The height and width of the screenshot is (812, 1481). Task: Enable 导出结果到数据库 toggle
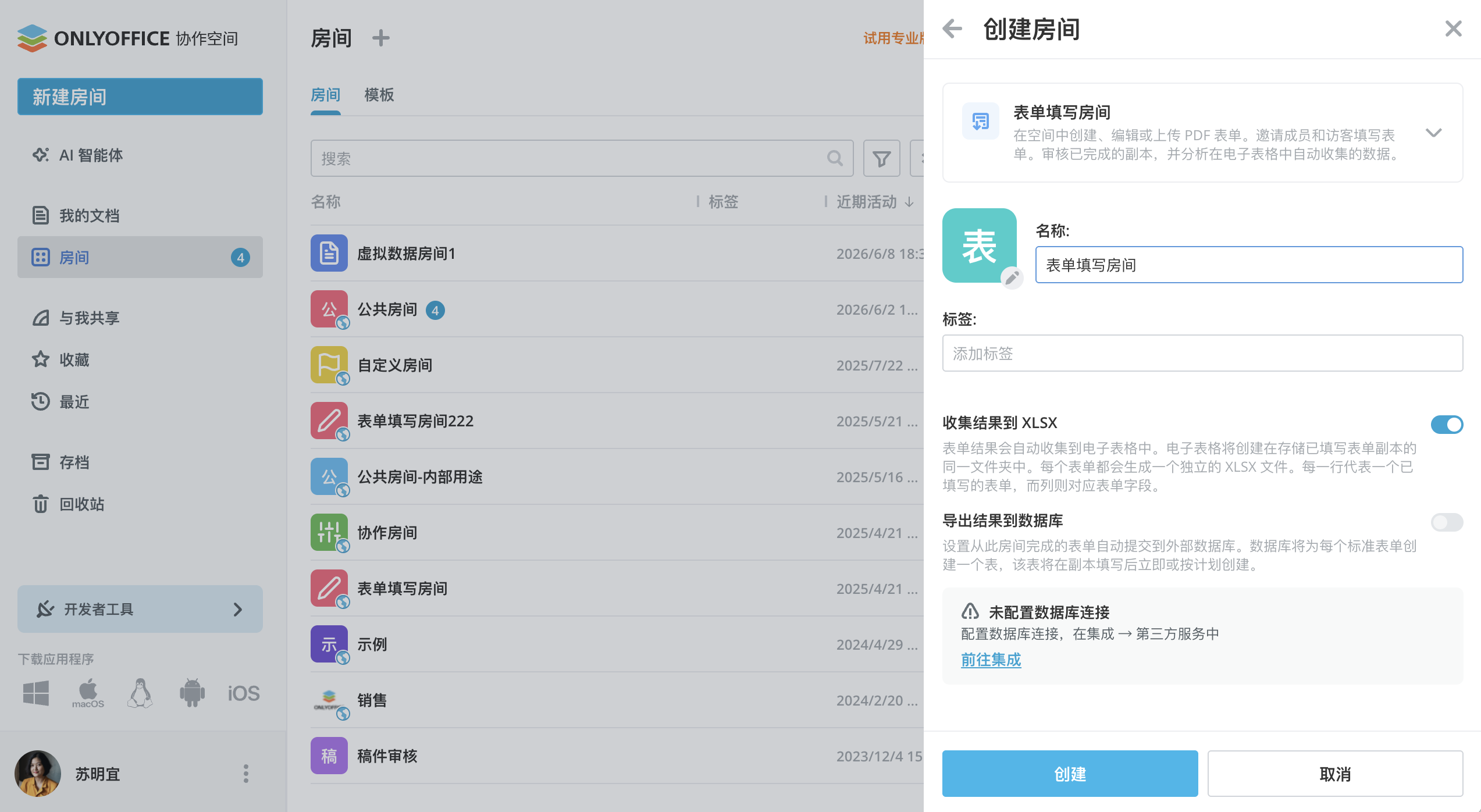pos(1447,522)
